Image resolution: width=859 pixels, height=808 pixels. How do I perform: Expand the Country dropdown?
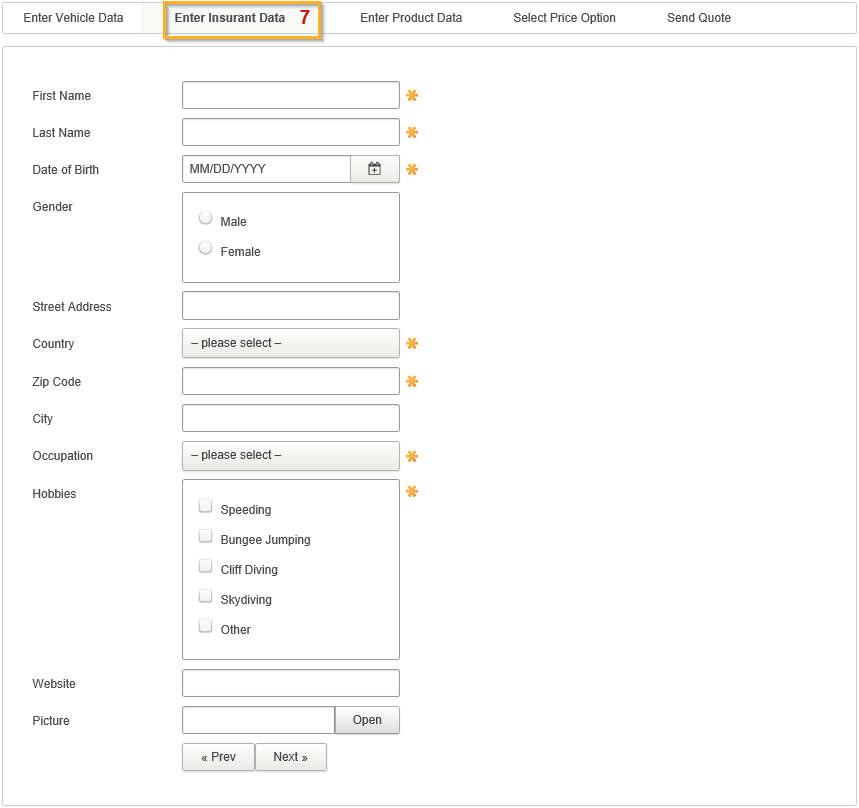point(290,343)
